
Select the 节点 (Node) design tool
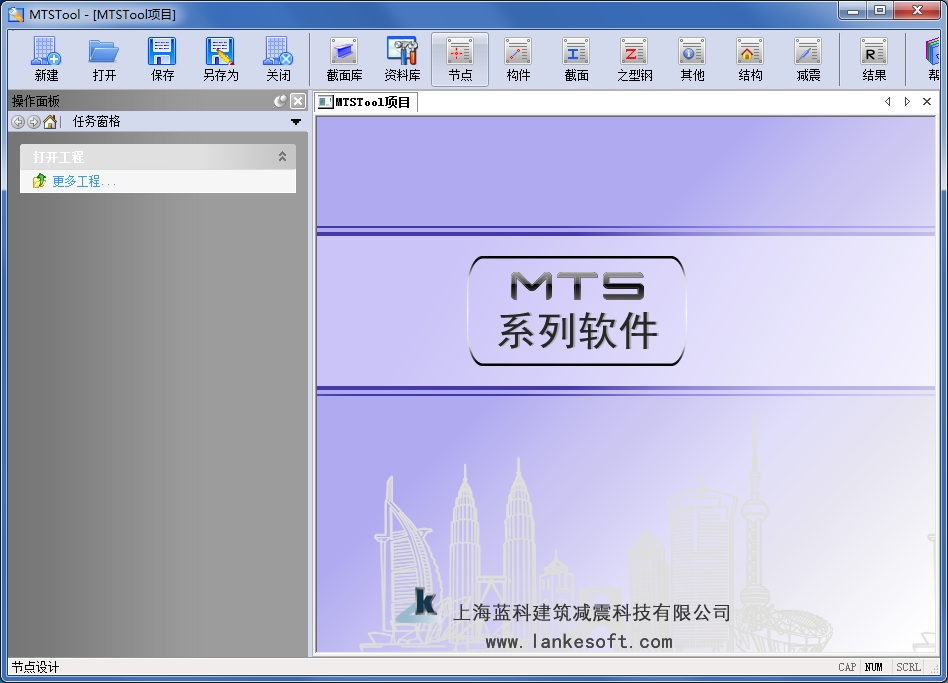(x=459, y=58)
